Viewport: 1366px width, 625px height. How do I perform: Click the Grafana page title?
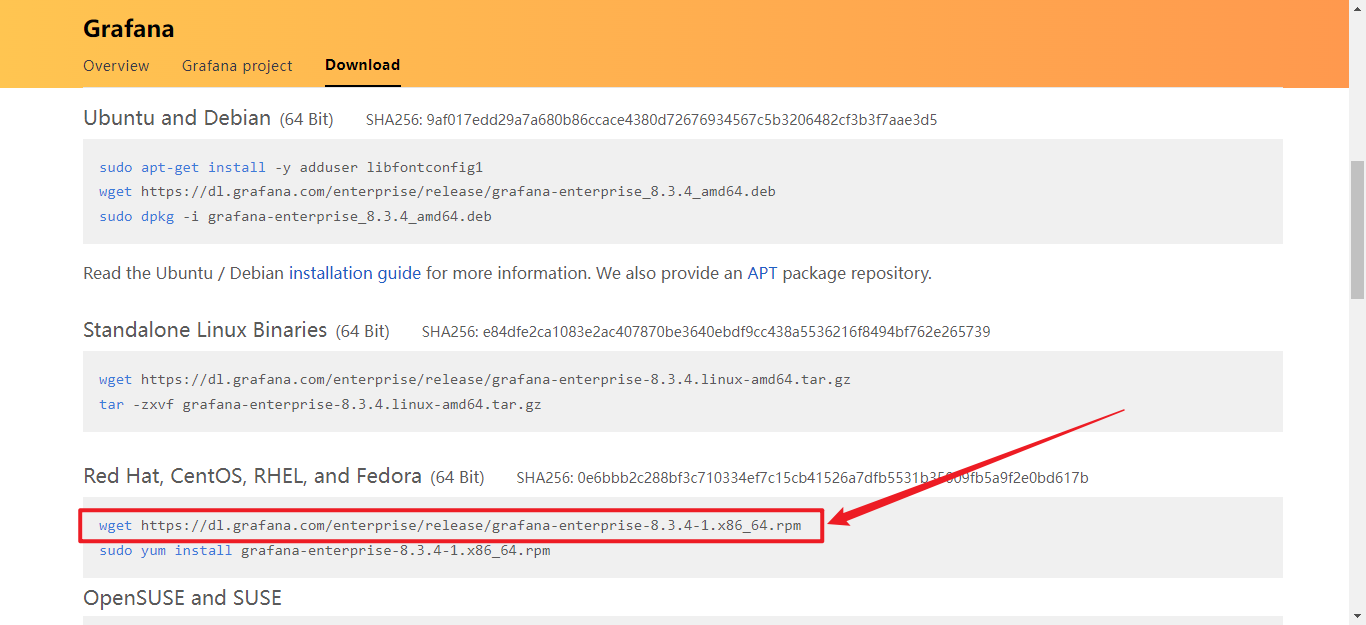click(x=129, y=29)
